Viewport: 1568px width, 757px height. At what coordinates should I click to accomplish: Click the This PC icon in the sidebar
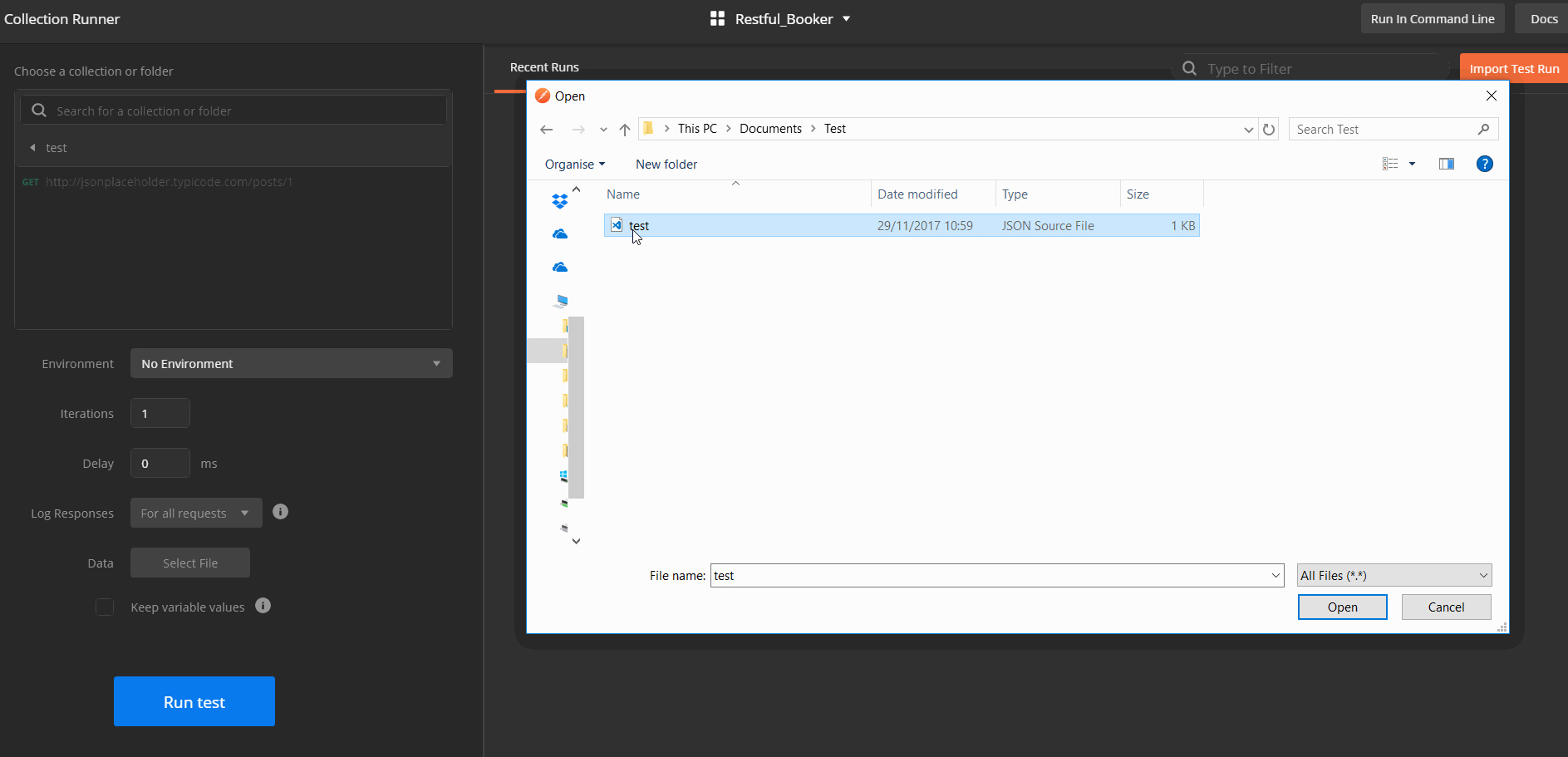click(562, 301)
